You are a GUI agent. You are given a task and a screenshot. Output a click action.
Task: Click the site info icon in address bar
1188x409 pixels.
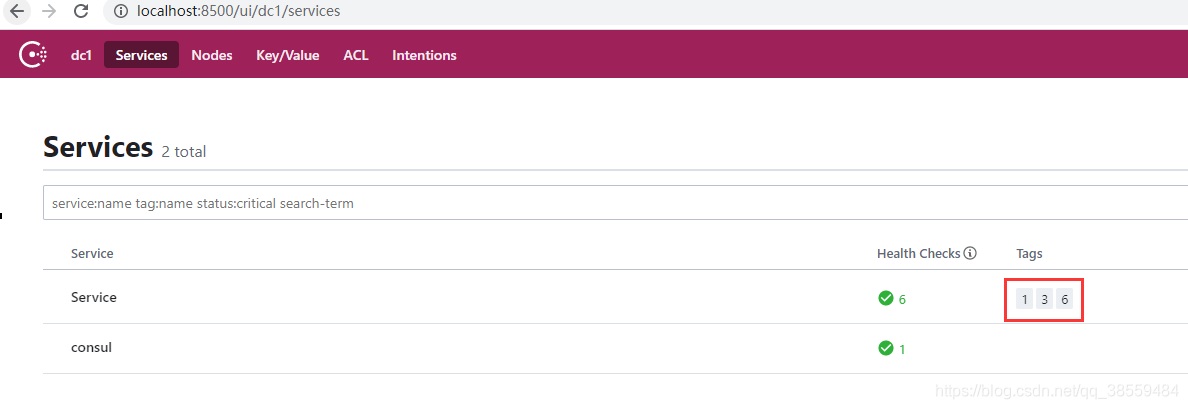[x=120, y=11]
